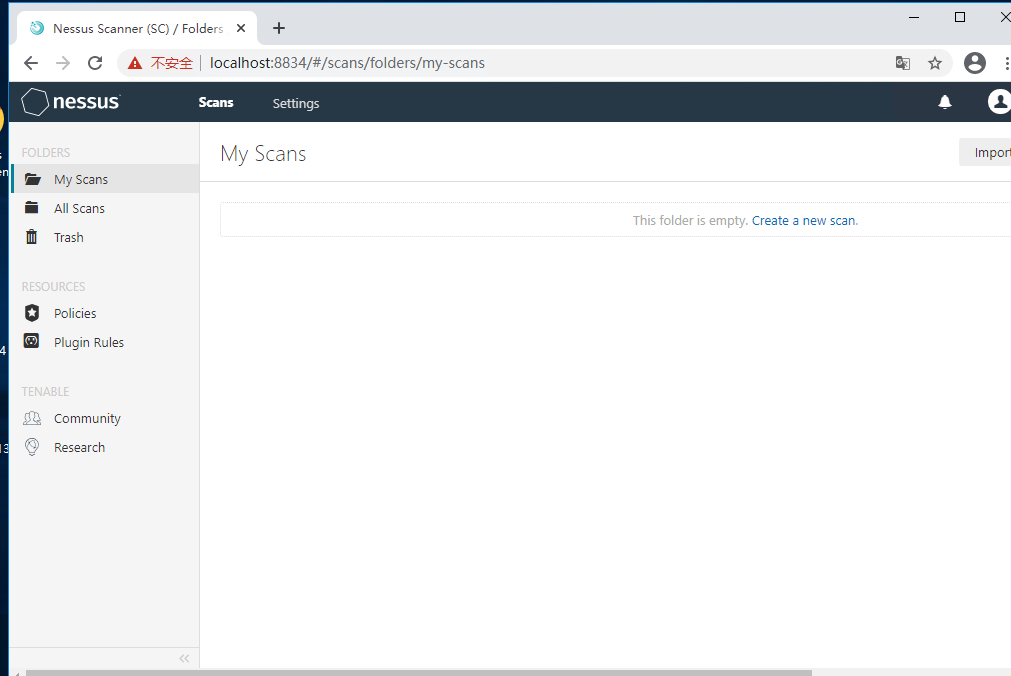Image resolution: width=1011 pixels, height=676 pixels.
Task: Click the Trash bin icon
Action: click(x=32, y=237)
